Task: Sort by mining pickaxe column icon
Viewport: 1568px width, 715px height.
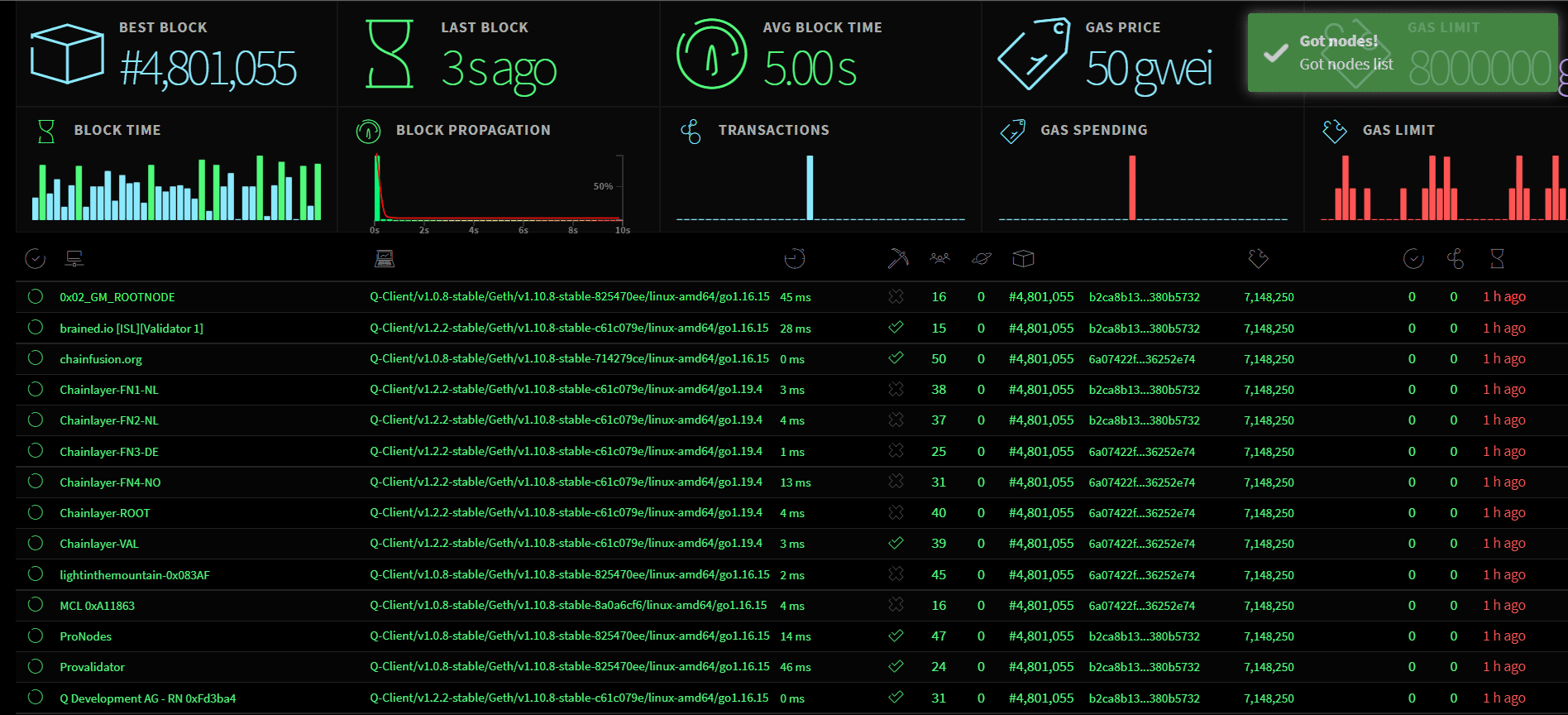Action: point(897,259)
